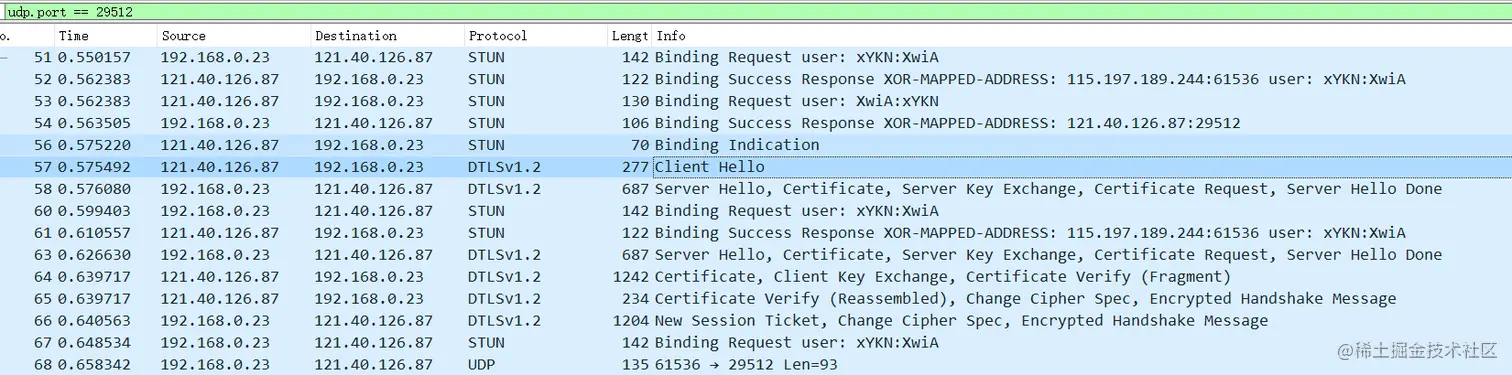1512x375 pixels.
Task: Select packet 51 Binding Request row
Action: pos(756,57)
